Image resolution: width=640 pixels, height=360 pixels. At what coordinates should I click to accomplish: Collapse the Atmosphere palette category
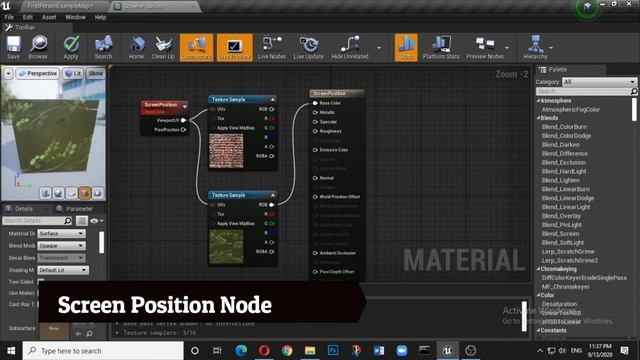point(538,100)
